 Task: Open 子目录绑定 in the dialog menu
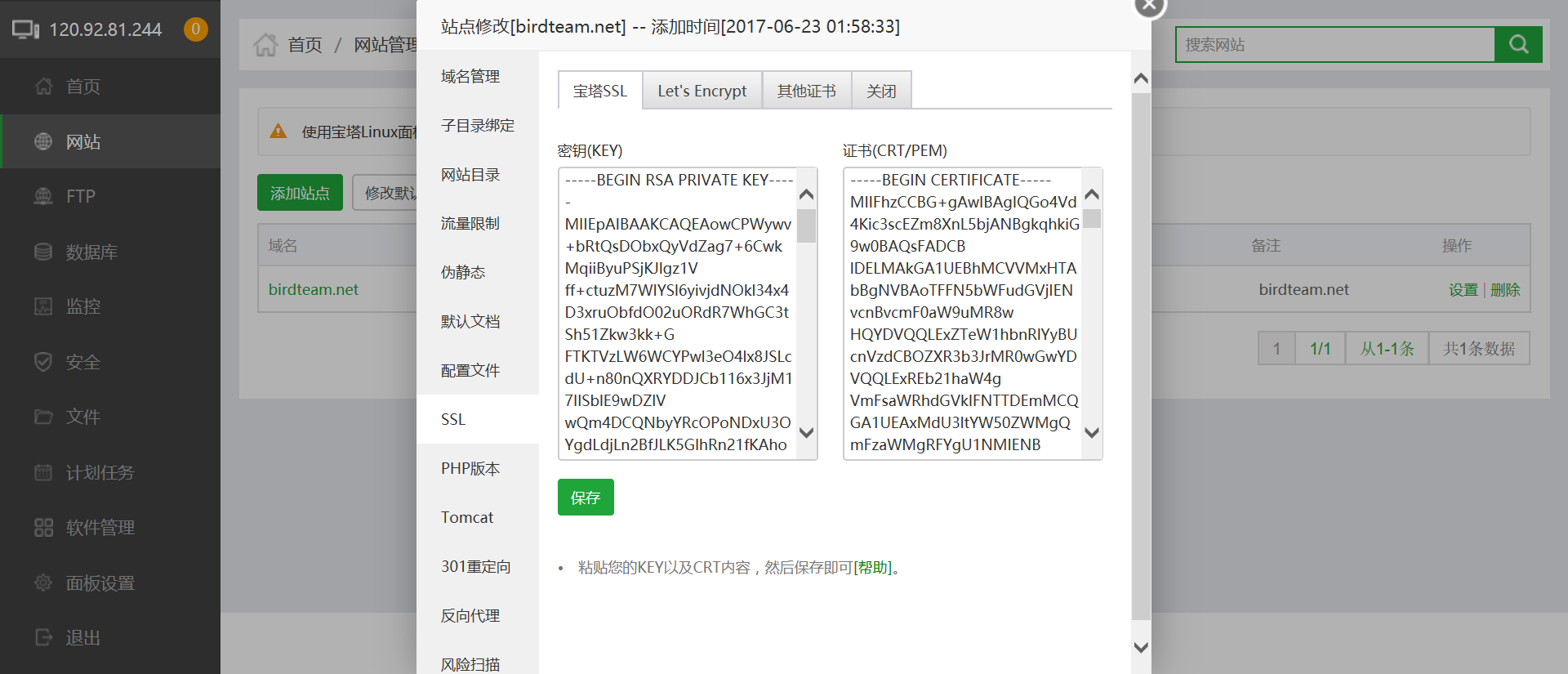click(x=478, y=125)
